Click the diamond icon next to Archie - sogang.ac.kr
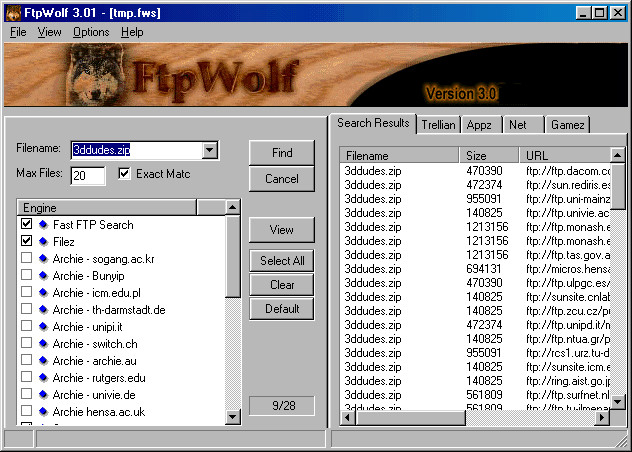 pos(43,258)
